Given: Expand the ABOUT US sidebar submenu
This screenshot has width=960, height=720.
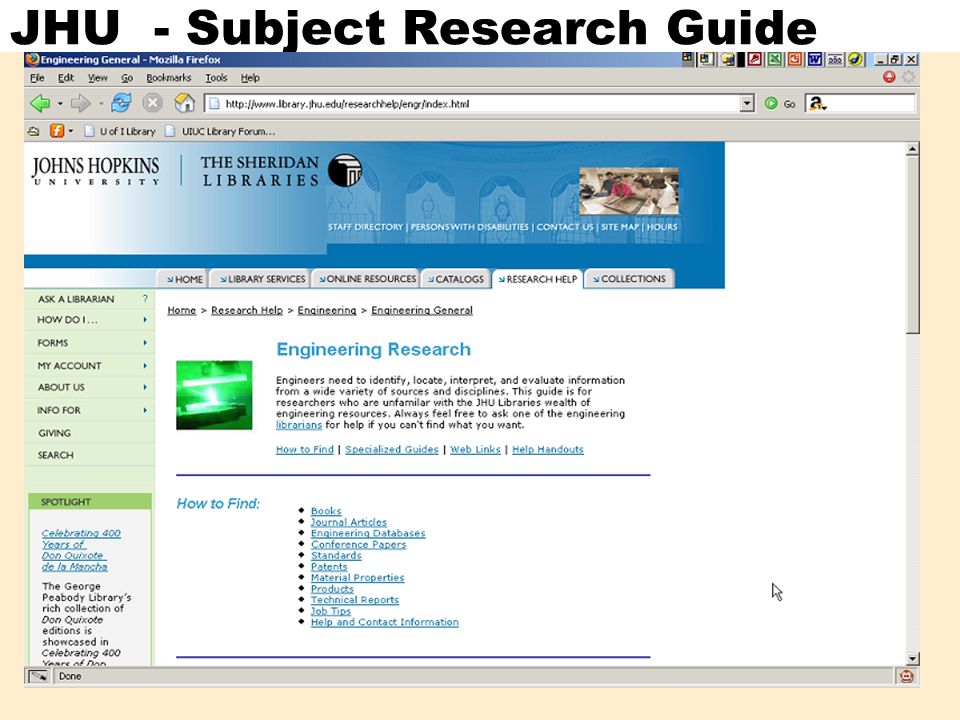Looking at the screenshot, I should point(145,387).
